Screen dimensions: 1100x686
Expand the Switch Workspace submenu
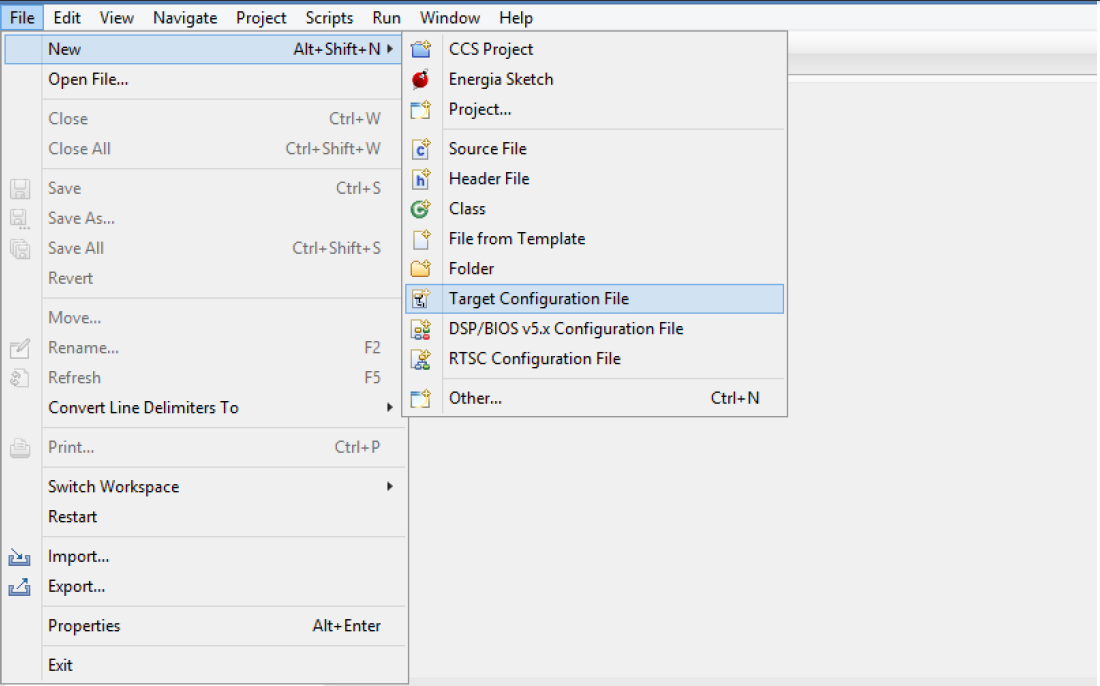click(x=113, y=486)
